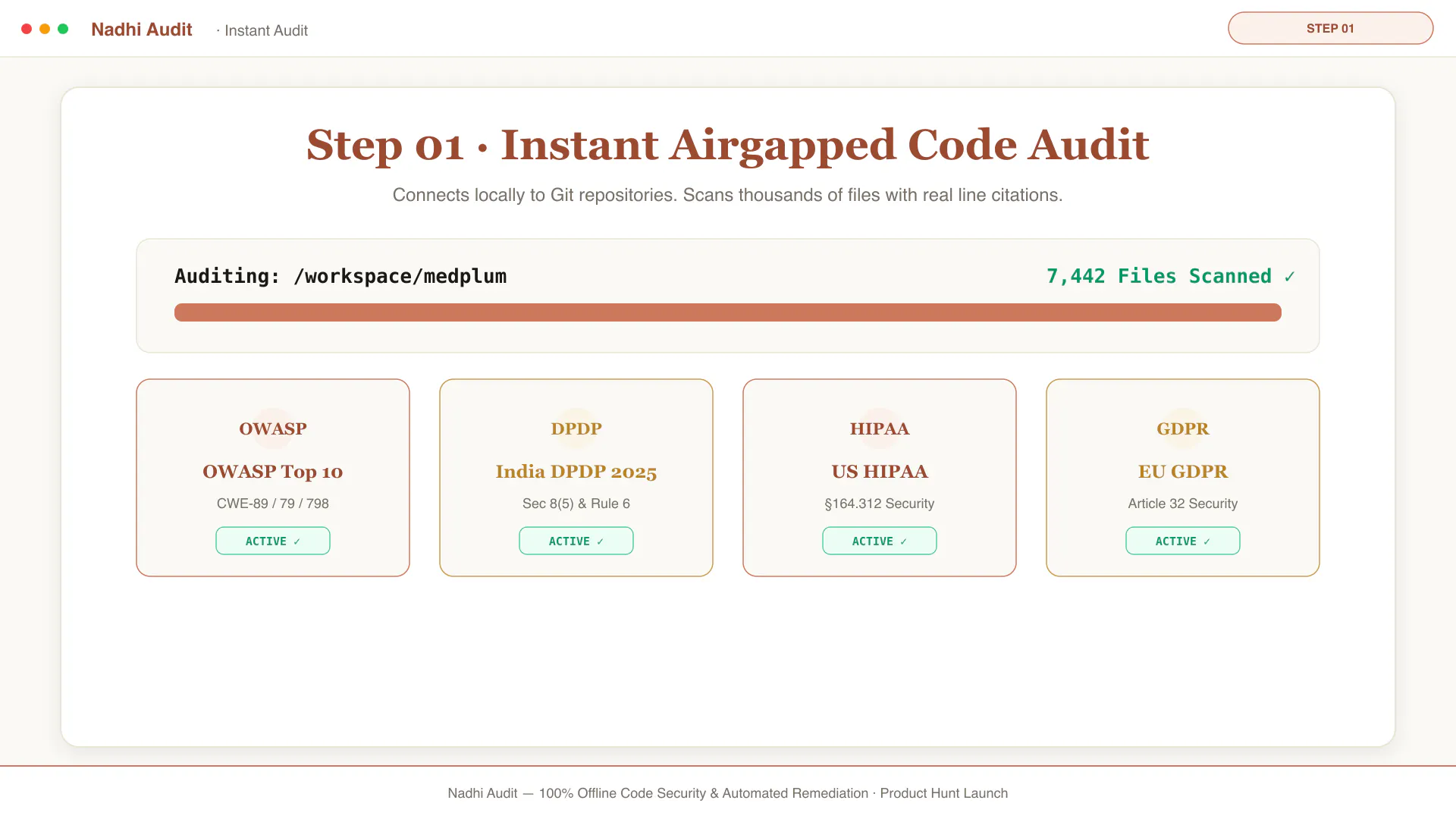Click the GDPR badge icon
The image size is (1456, 819).
[x=1183, y=428]
